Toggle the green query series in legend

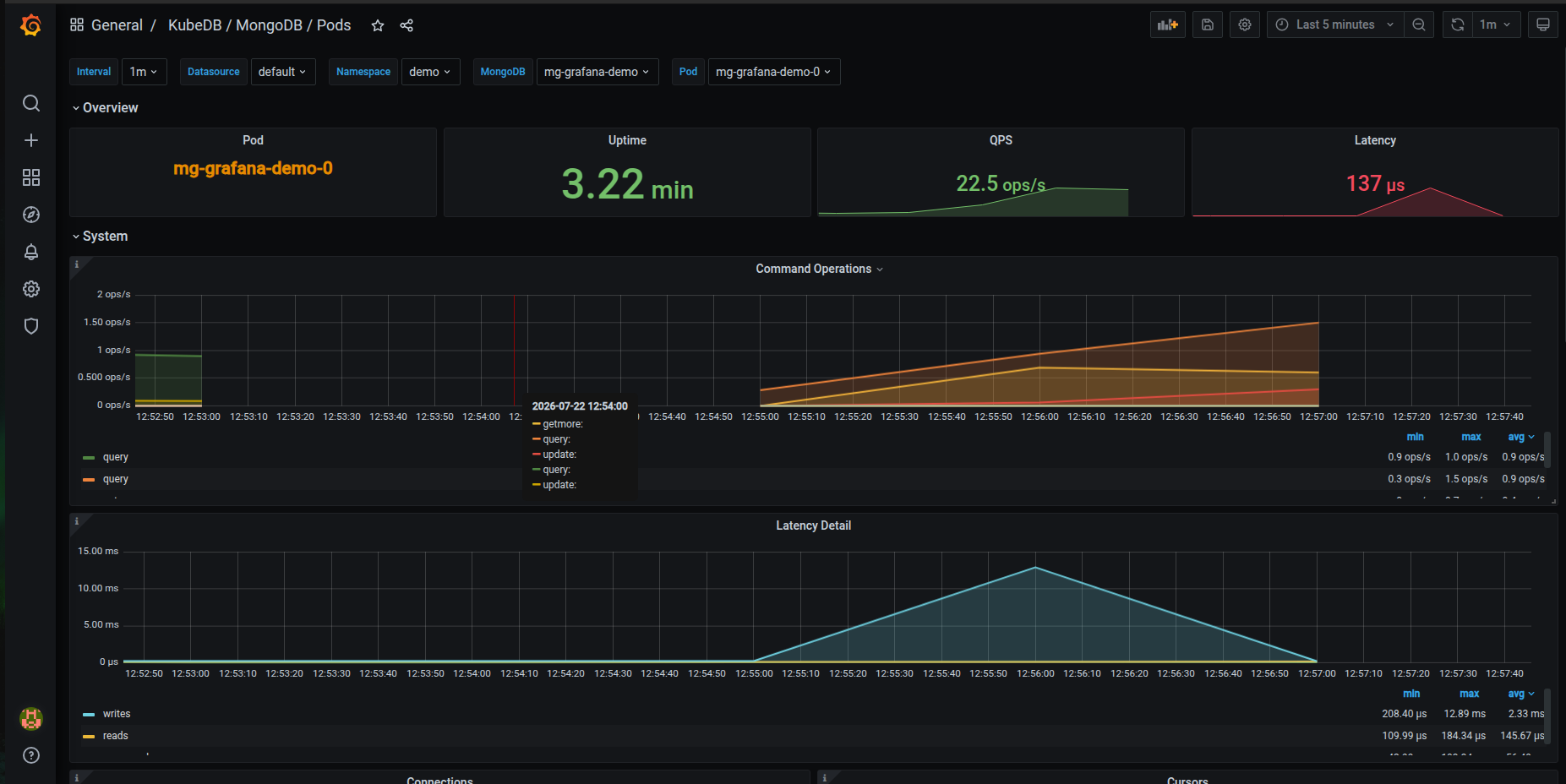coord(116,457)
